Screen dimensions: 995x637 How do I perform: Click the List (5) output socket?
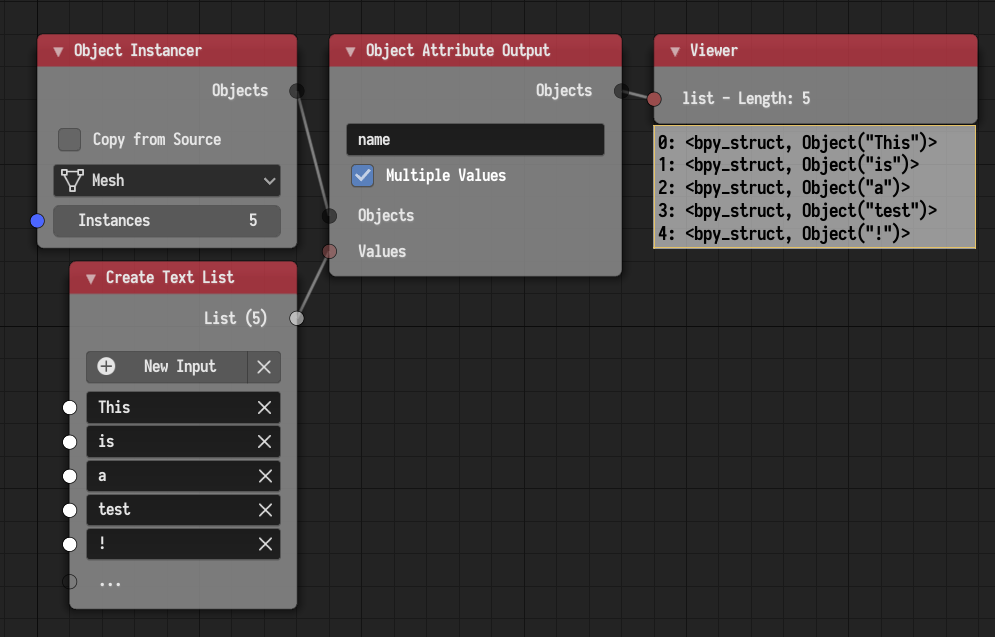click(296, 318)
